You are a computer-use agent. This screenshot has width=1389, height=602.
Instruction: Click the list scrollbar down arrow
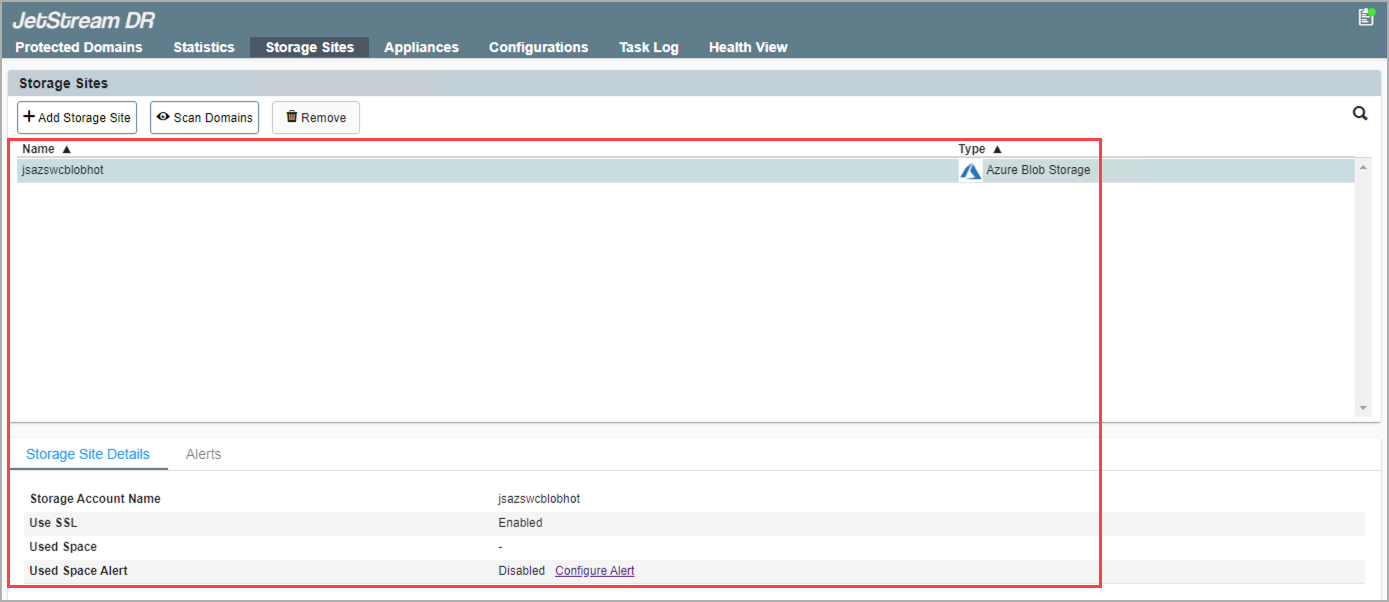(x=1363, y=408)
